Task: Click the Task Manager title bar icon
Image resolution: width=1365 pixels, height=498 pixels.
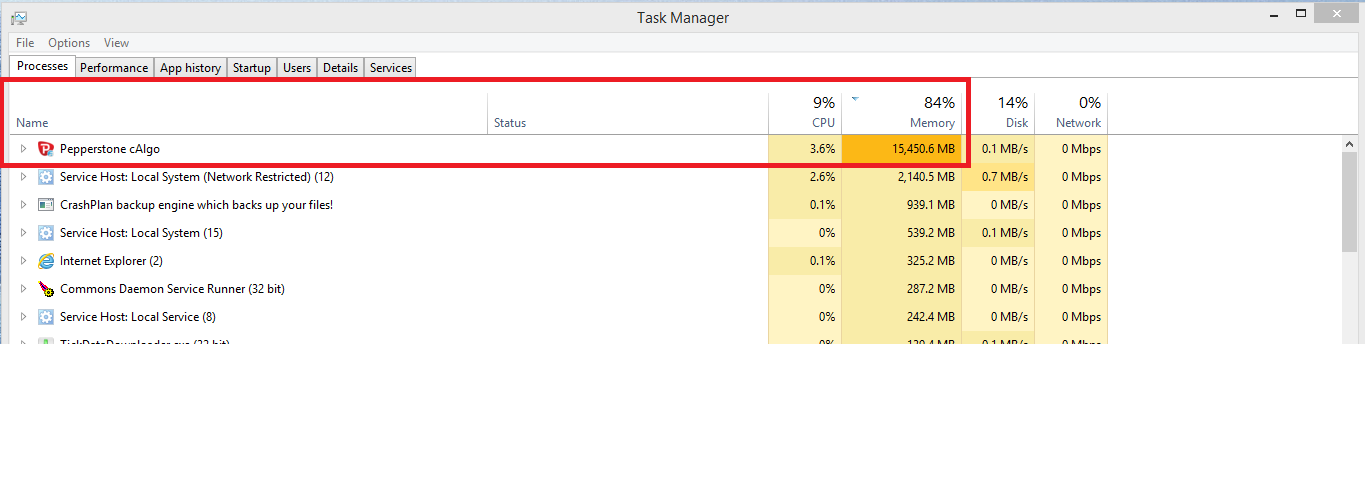Action: pyautogui.click(x=19, y=18)
